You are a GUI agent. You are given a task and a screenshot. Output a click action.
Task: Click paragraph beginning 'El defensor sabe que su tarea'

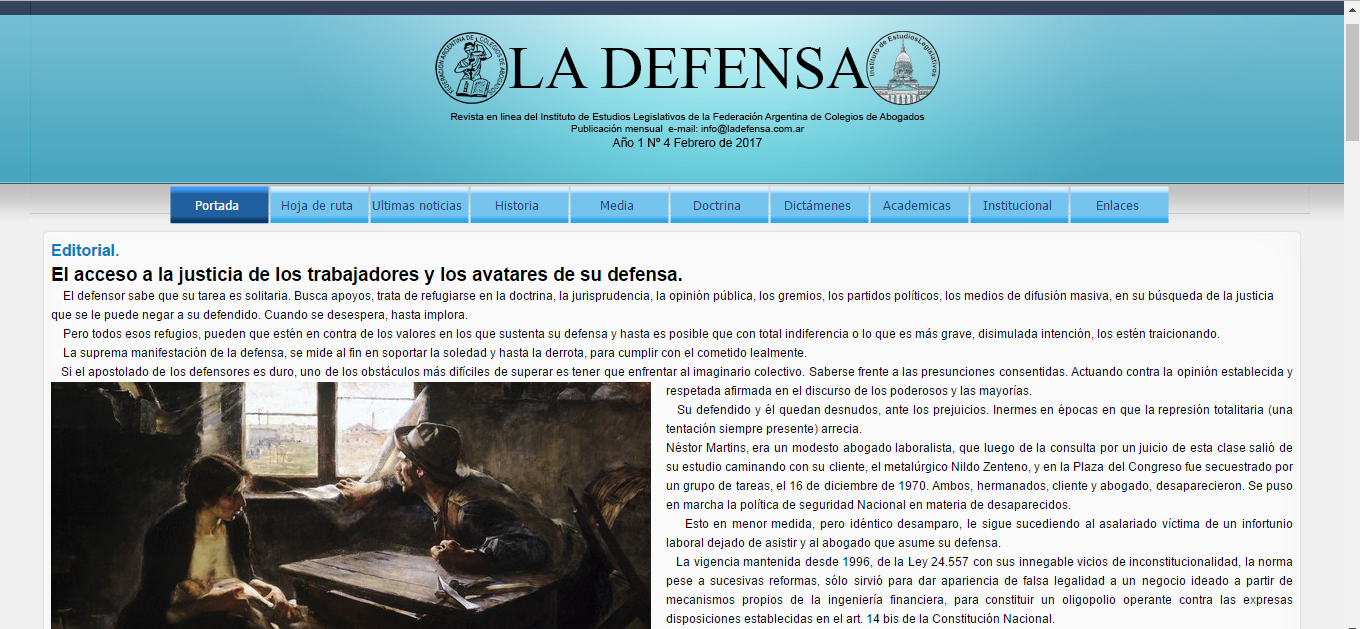click(x=663, y=305)
